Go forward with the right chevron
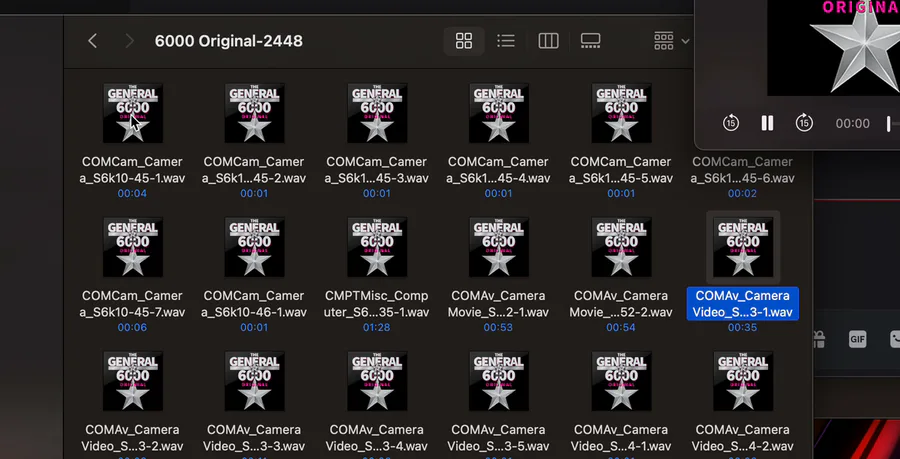This screenshot has height=459, width=900. (129, 41)
